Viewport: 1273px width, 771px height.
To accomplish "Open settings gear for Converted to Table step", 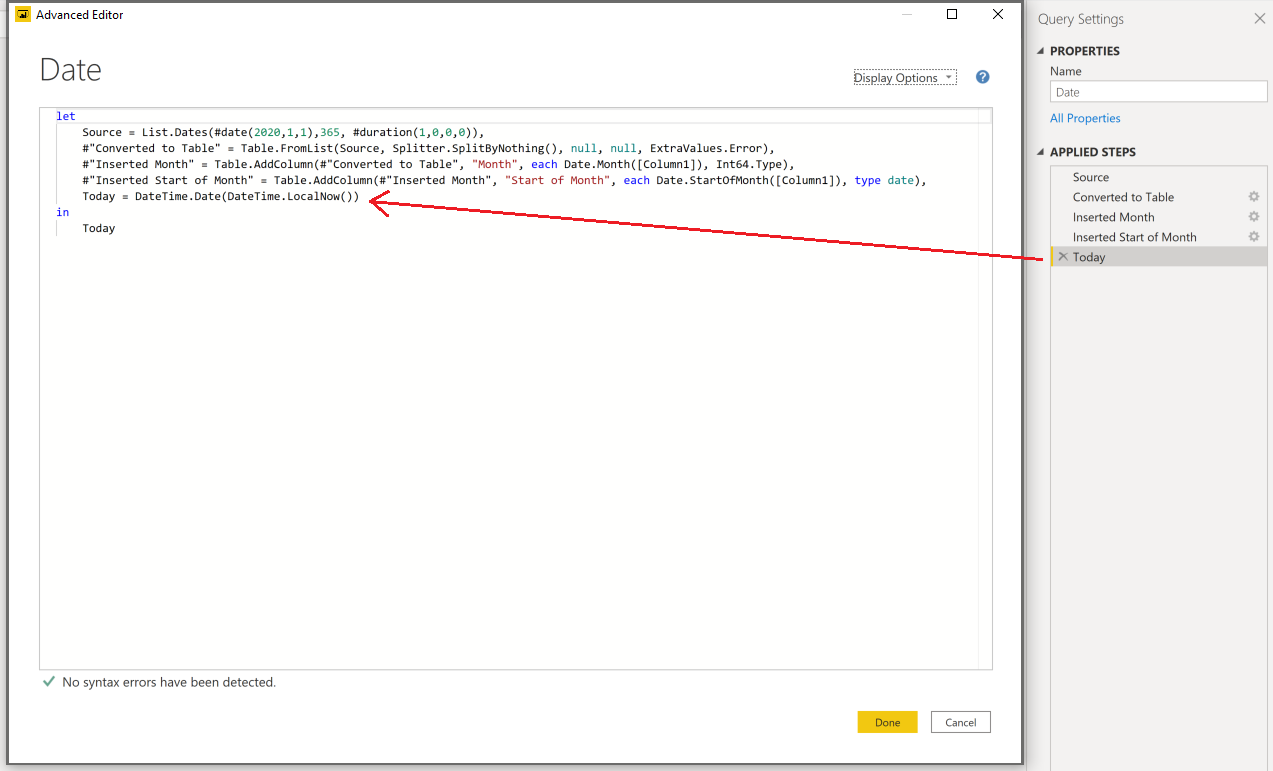I will 1253,197.
